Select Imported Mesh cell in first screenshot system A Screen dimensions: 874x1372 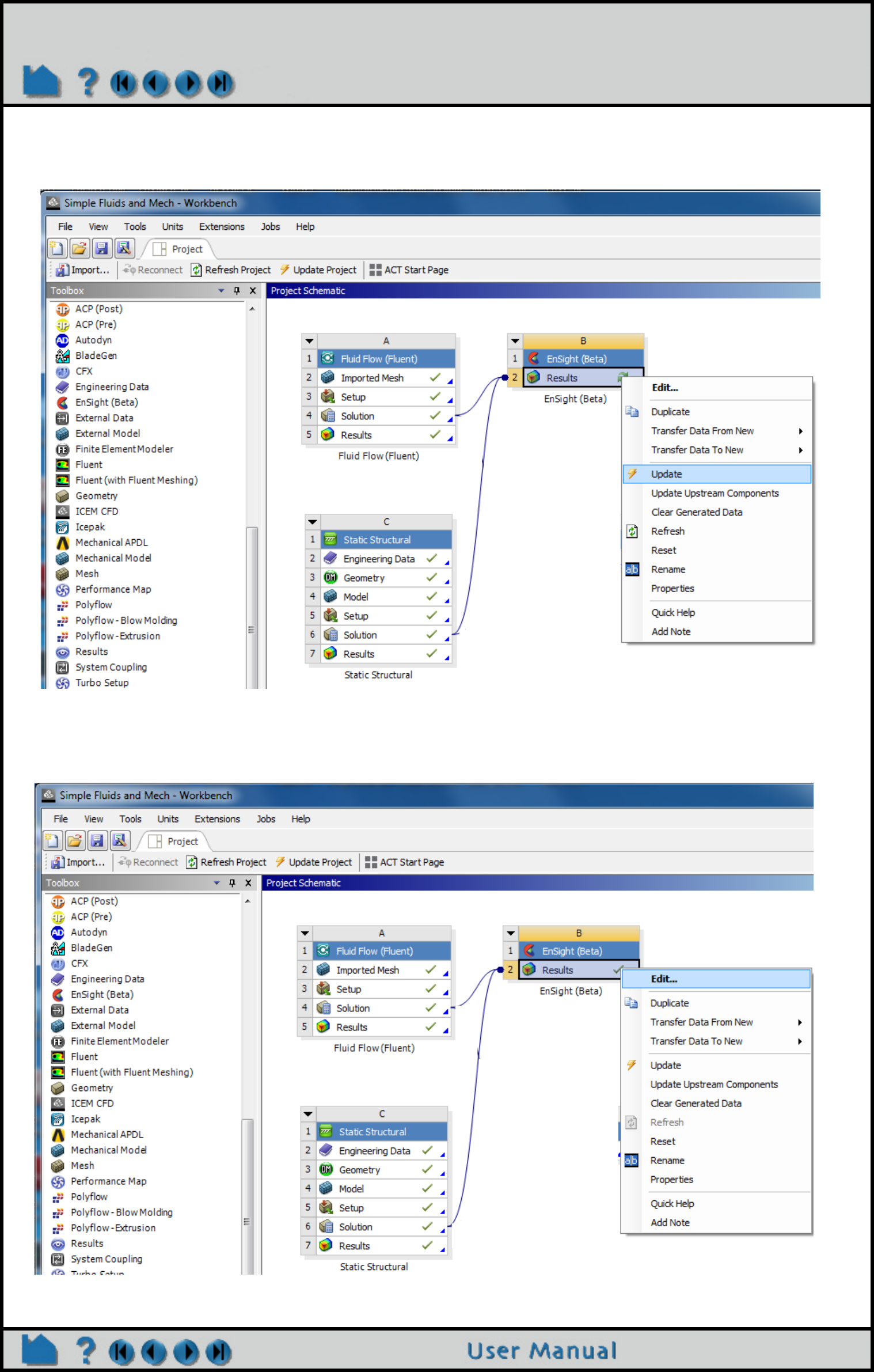386,378
